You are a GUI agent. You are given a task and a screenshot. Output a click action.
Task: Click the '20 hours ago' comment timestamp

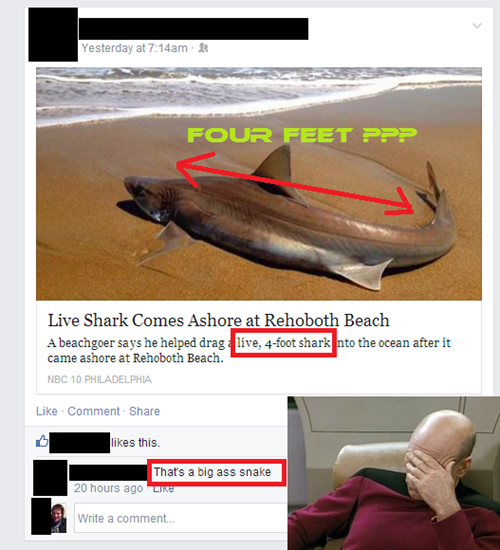[108, 488]
